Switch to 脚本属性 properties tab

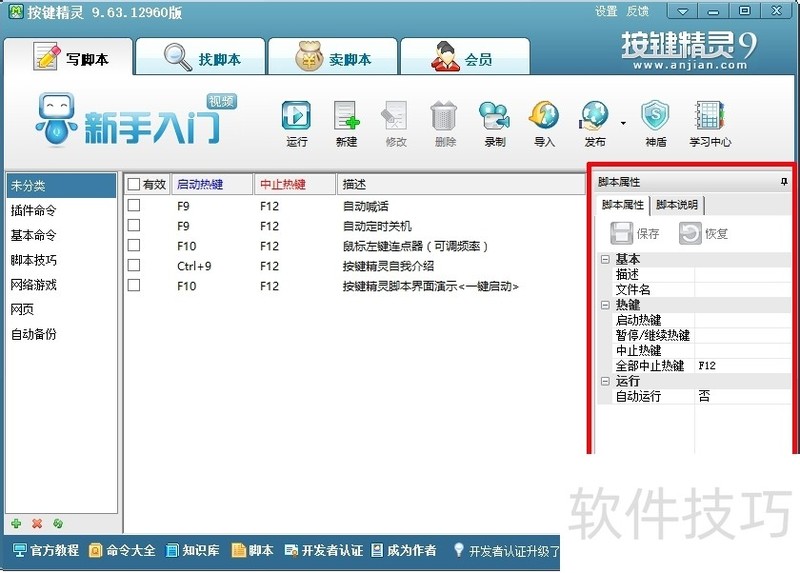(622, 205)
